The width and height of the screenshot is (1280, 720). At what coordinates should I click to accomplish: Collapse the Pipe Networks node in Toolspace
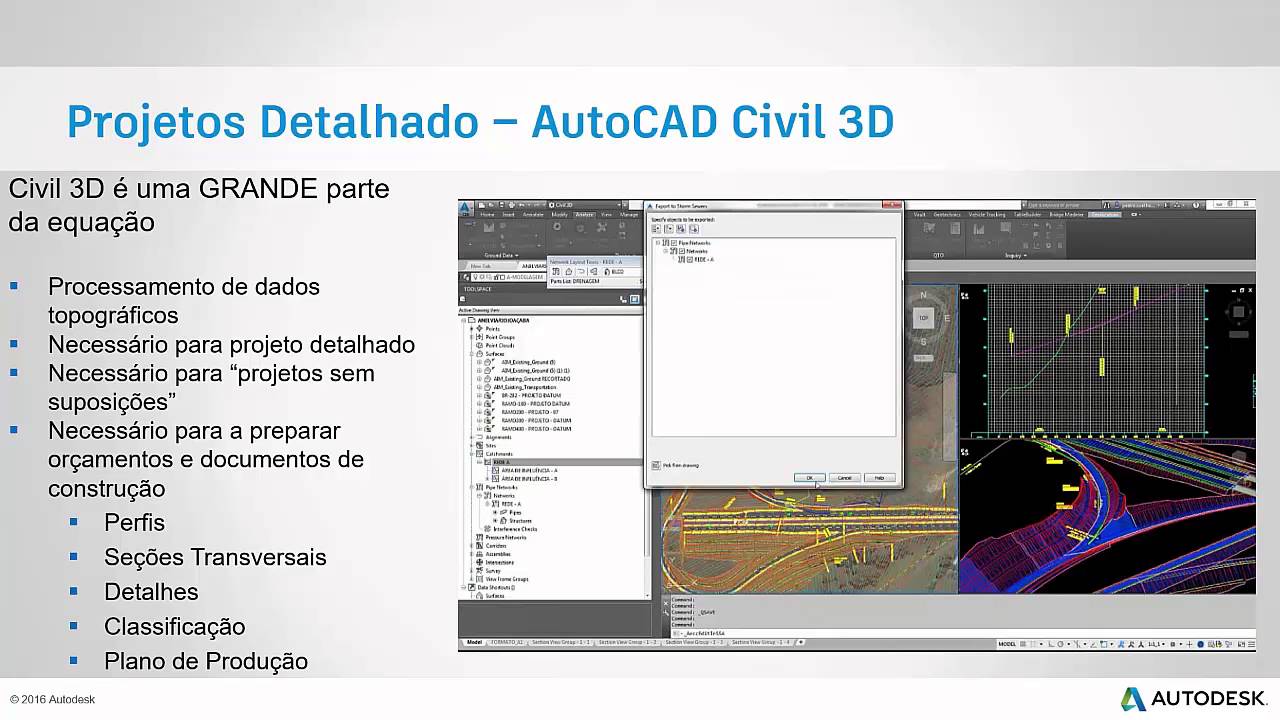coord(471,487)
